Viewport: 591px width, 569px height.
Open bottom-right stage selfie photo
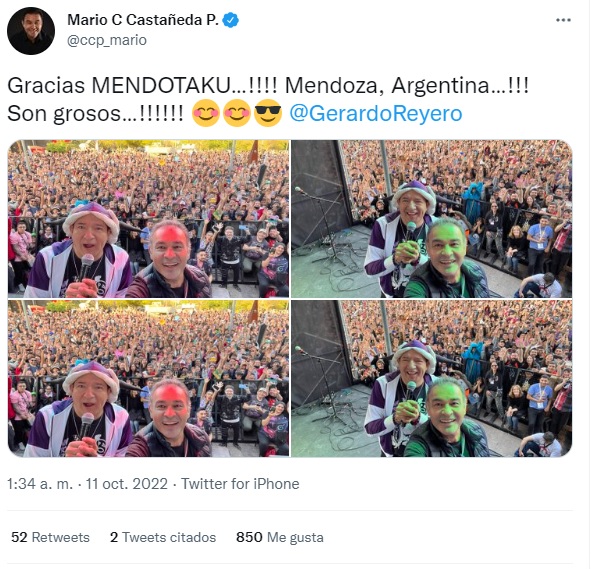coord(432,378)
